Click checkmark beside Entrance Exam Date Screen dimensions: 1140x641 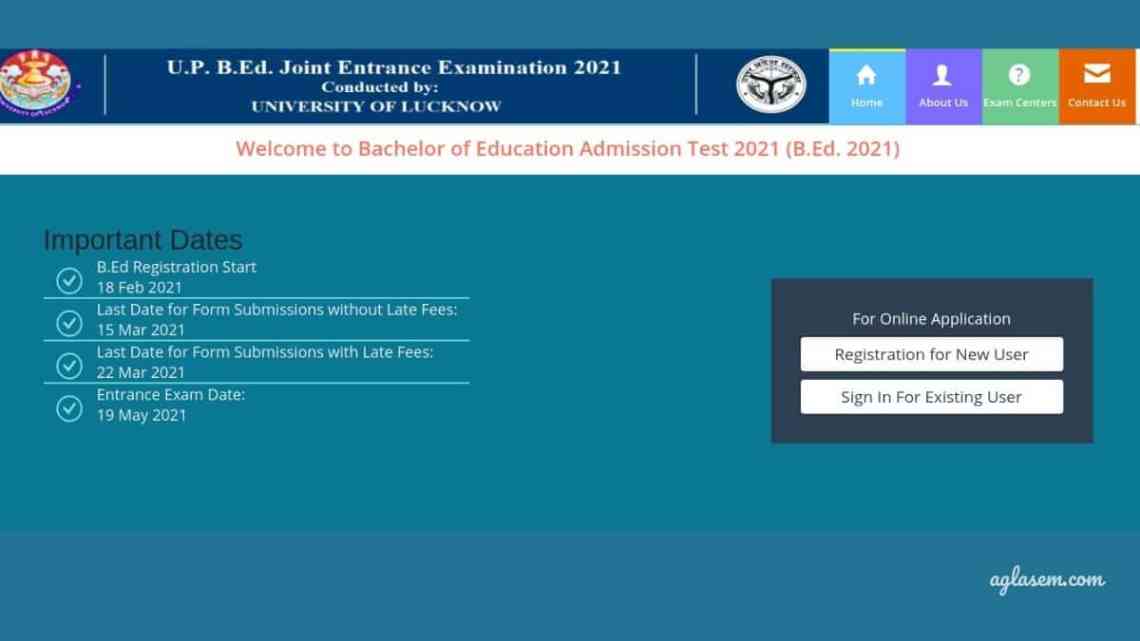(68, 409)
